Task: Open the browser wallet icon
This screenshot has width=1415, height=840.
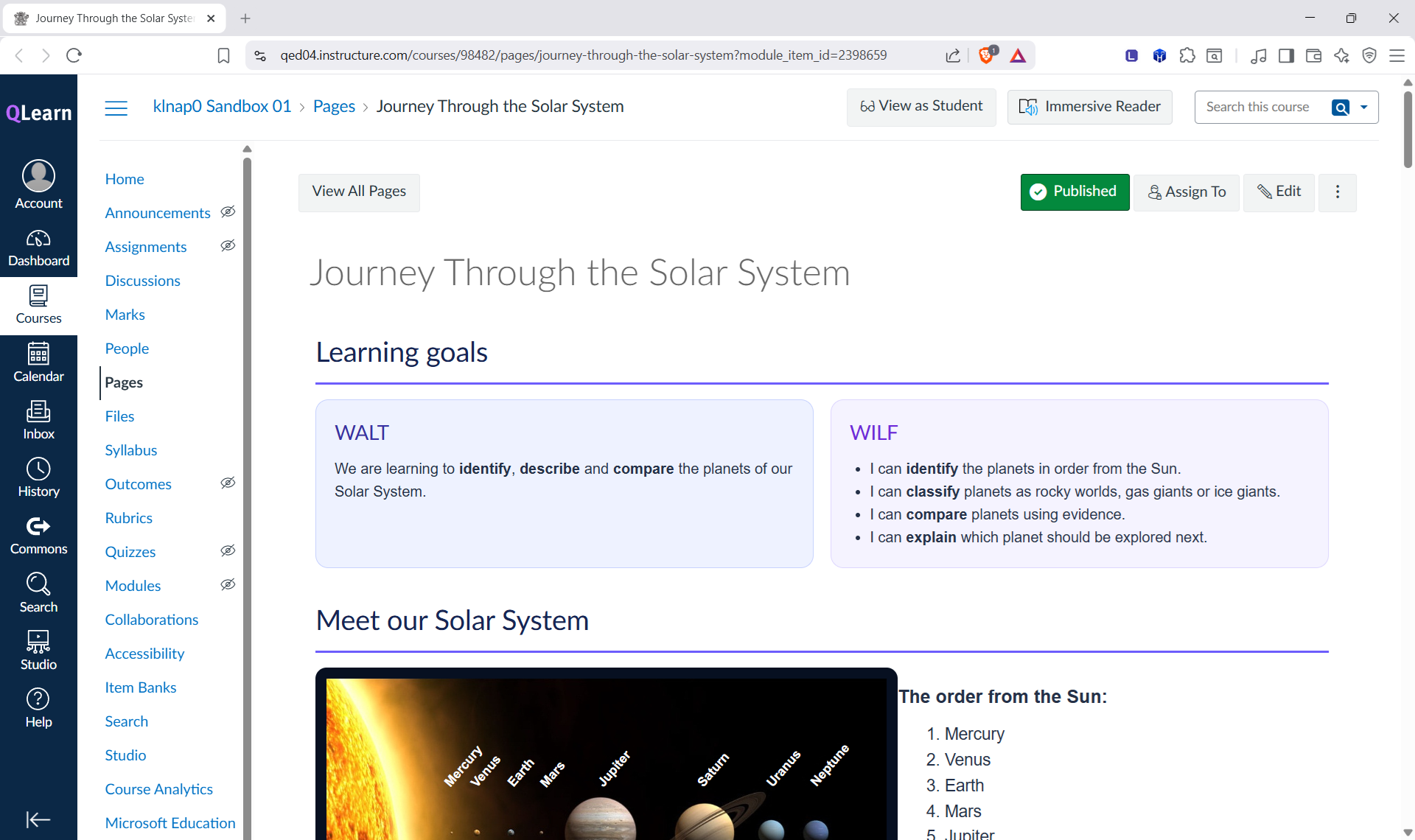Action: click(1313, 55)
